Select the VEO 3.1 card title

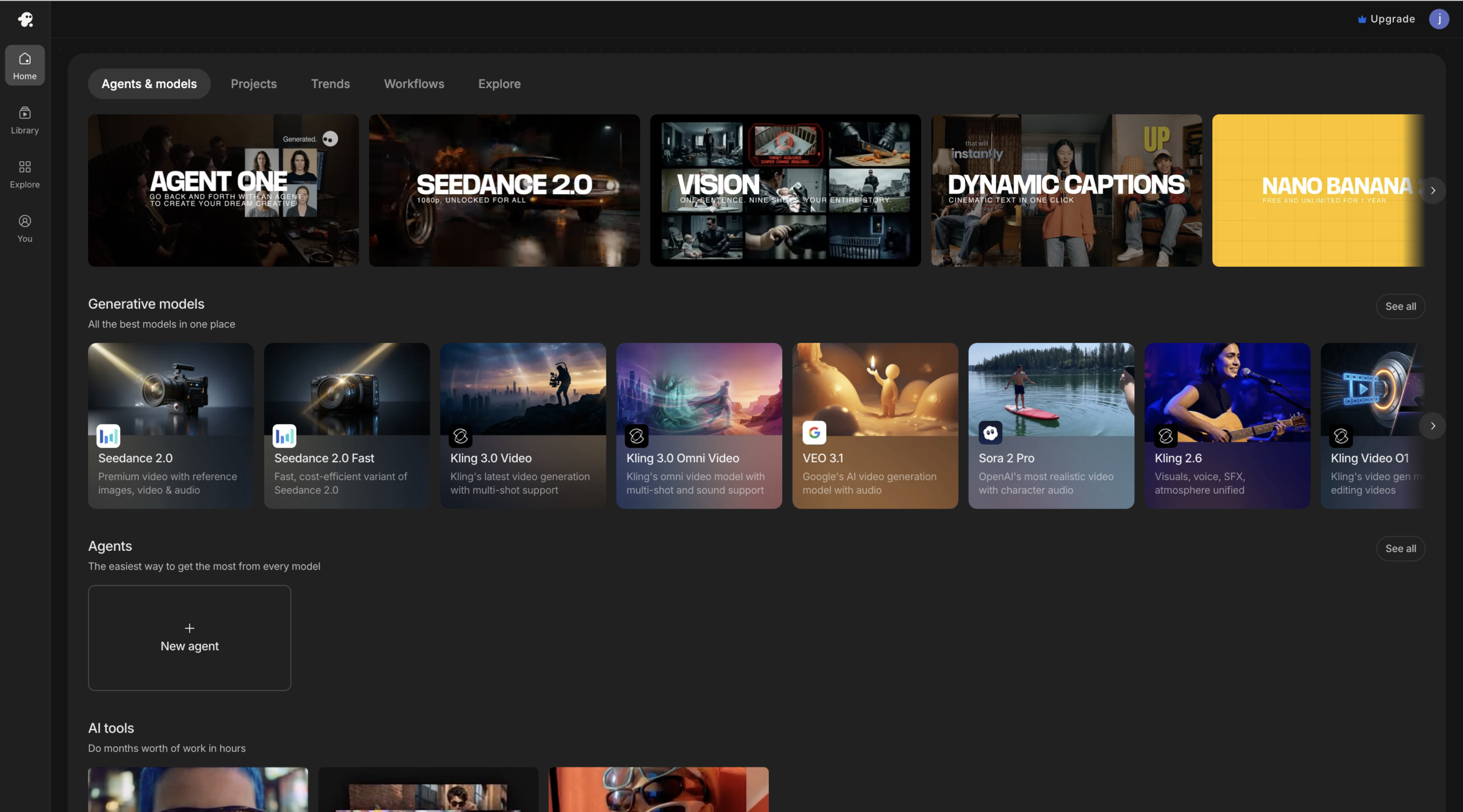pos(823,458)
